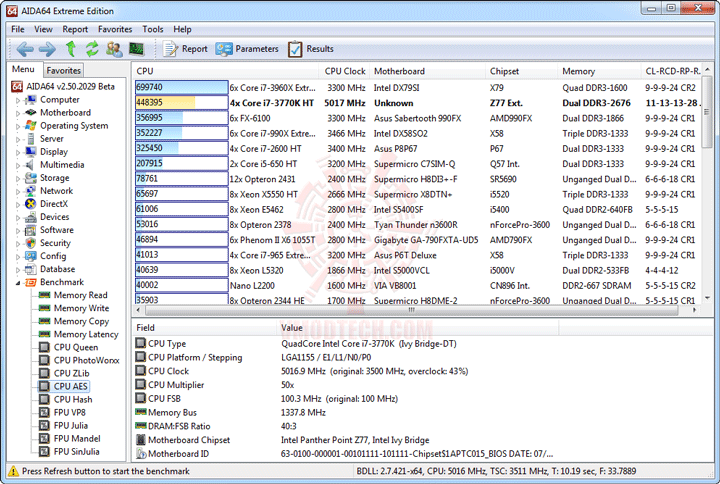This screenshot has height=484, width=720.
Task: Expand the Computer tree node
Action: coord(18,100)
